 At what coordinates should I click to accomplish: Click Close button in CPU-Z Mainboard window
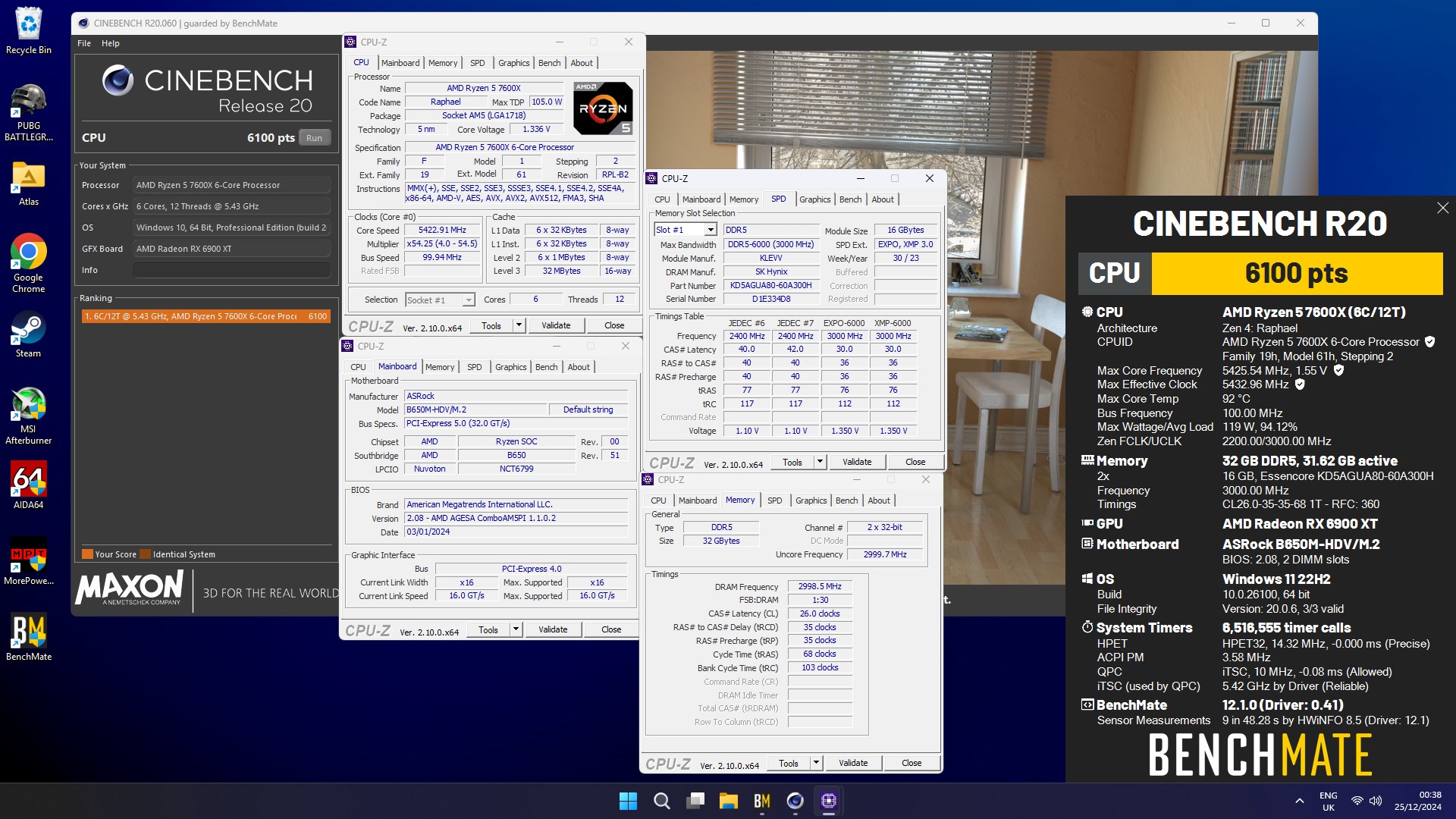click(611, 629)
